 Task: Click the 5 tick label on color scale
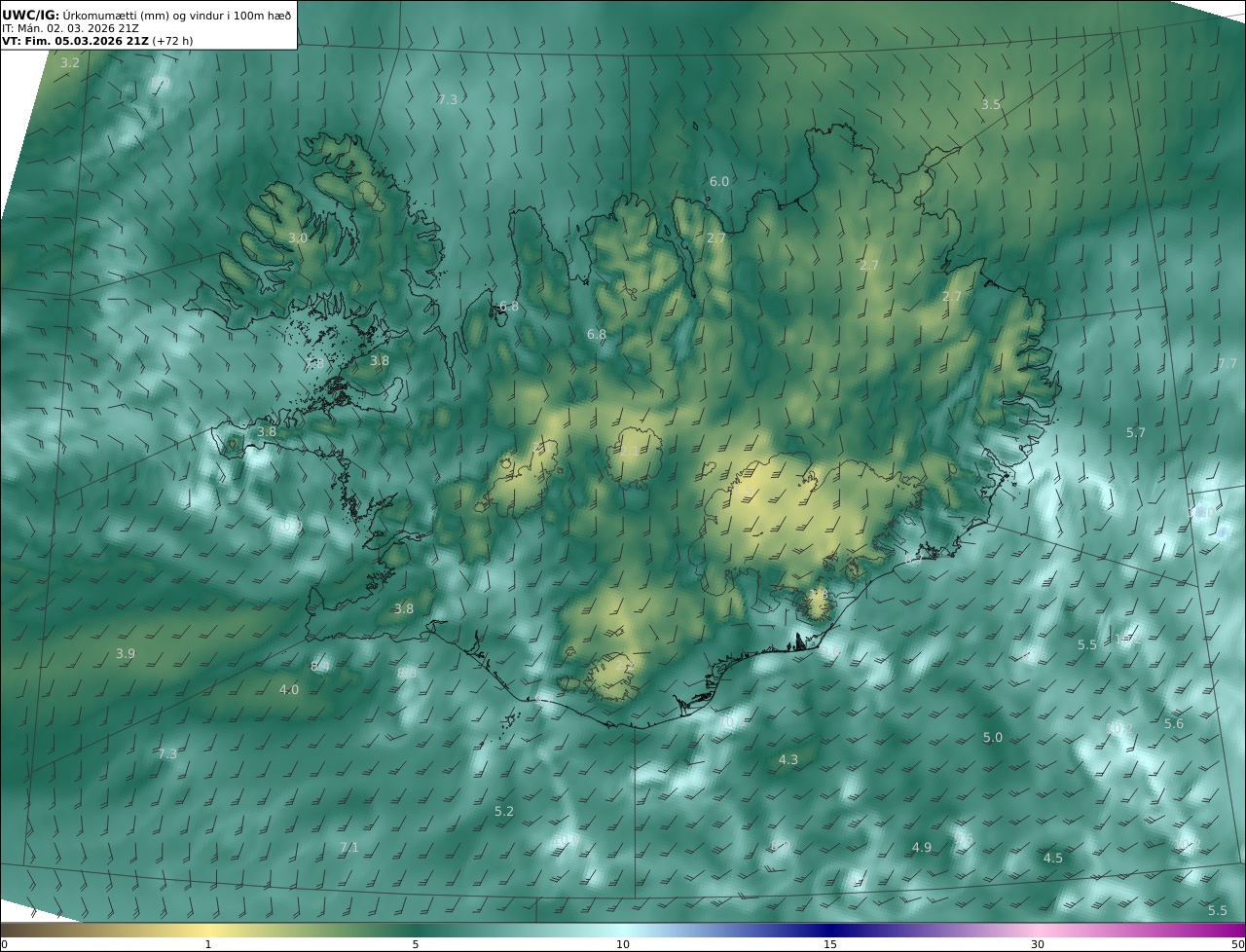click(416, 944)
